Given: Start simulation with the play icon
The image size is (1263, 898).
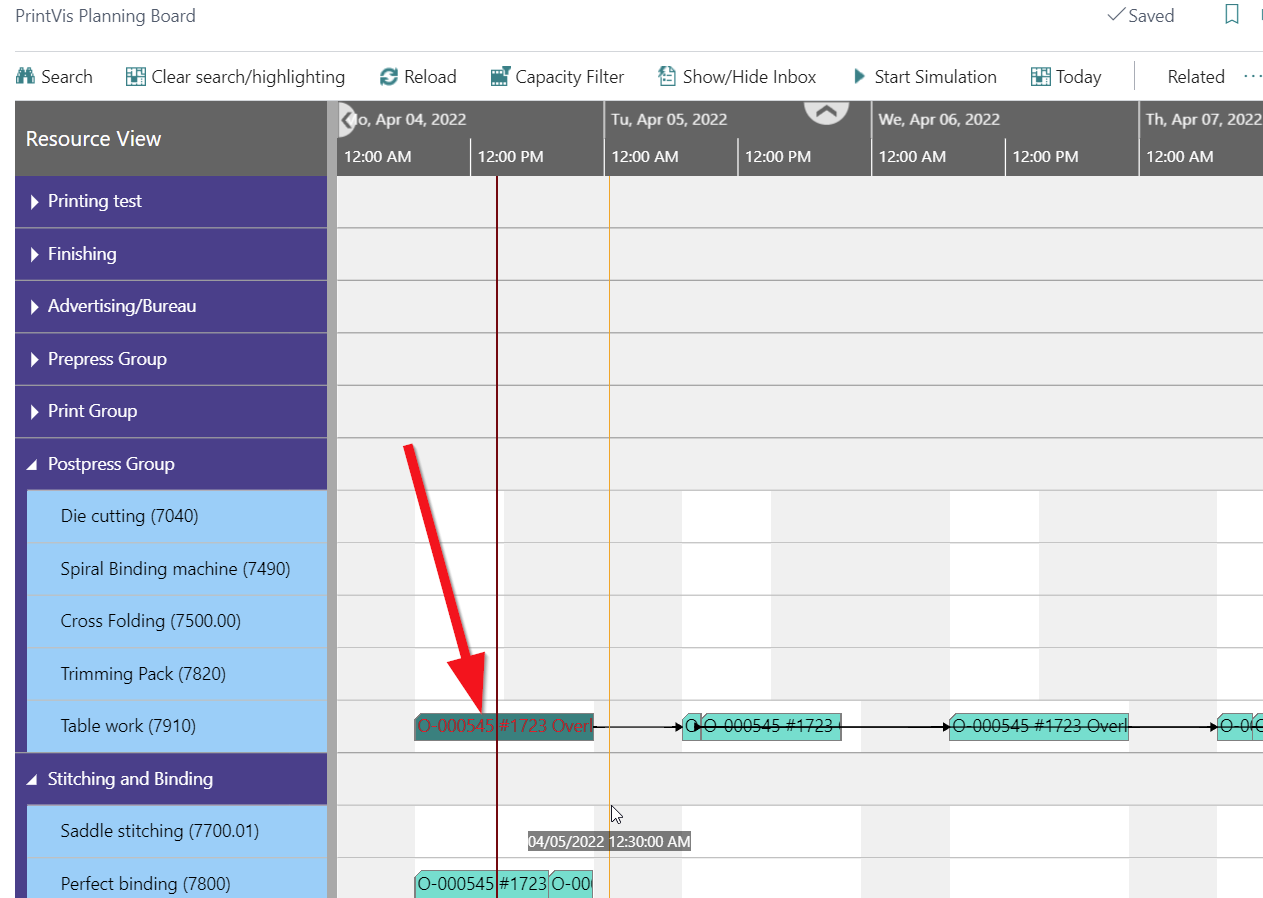Looking at the screenshot, I should click(x=859, y=77).
